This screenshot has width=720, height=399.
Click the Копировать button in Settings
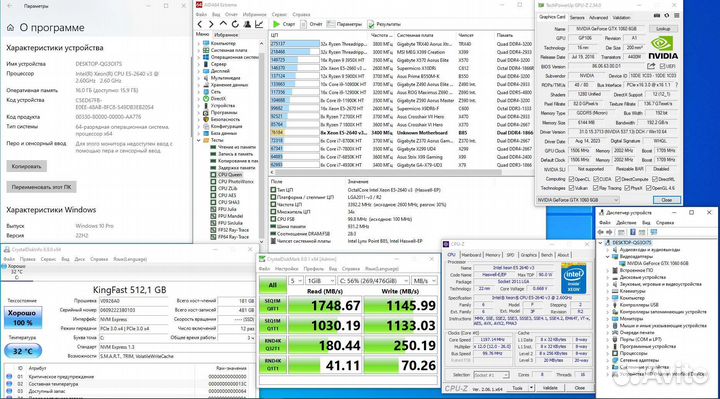(27, 166)
